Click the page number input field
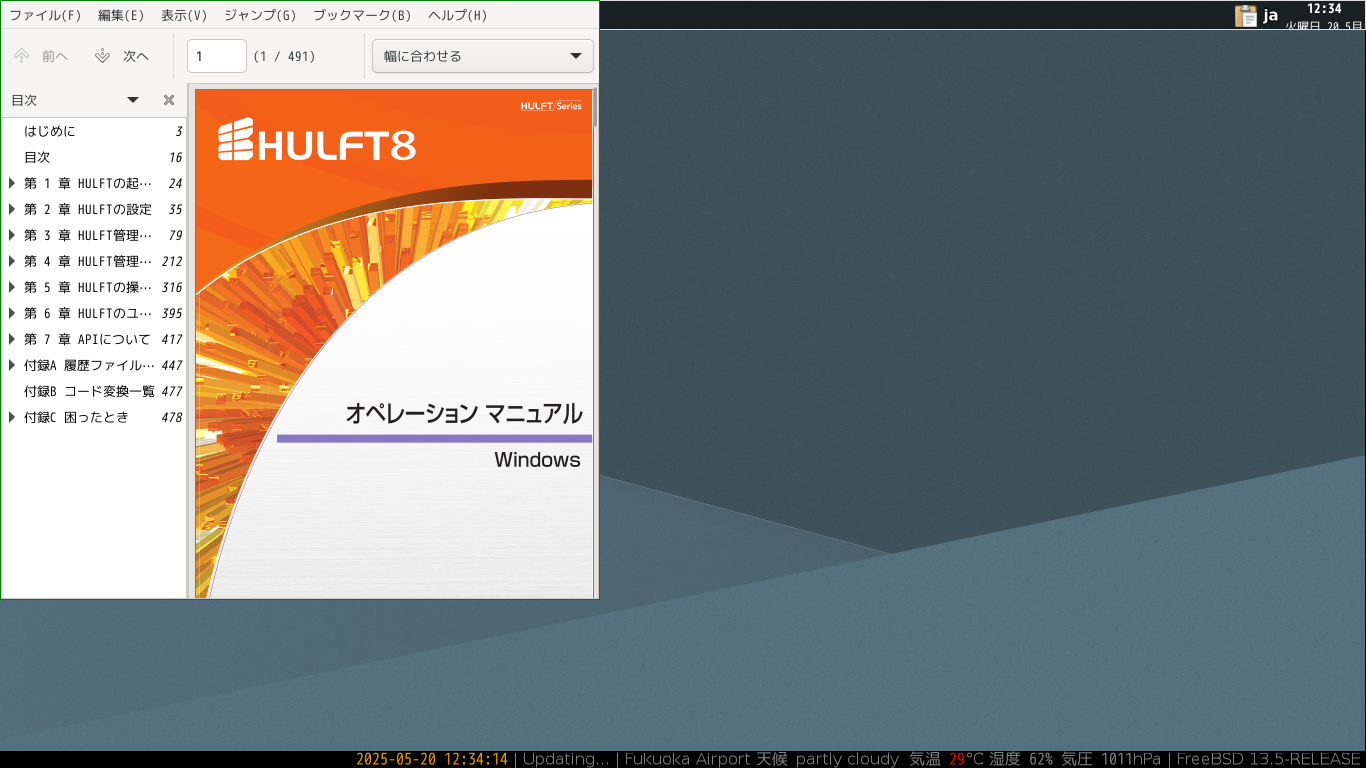This screenshot has height=768, width=1366. pyautogui.click(x=217, y=56)
